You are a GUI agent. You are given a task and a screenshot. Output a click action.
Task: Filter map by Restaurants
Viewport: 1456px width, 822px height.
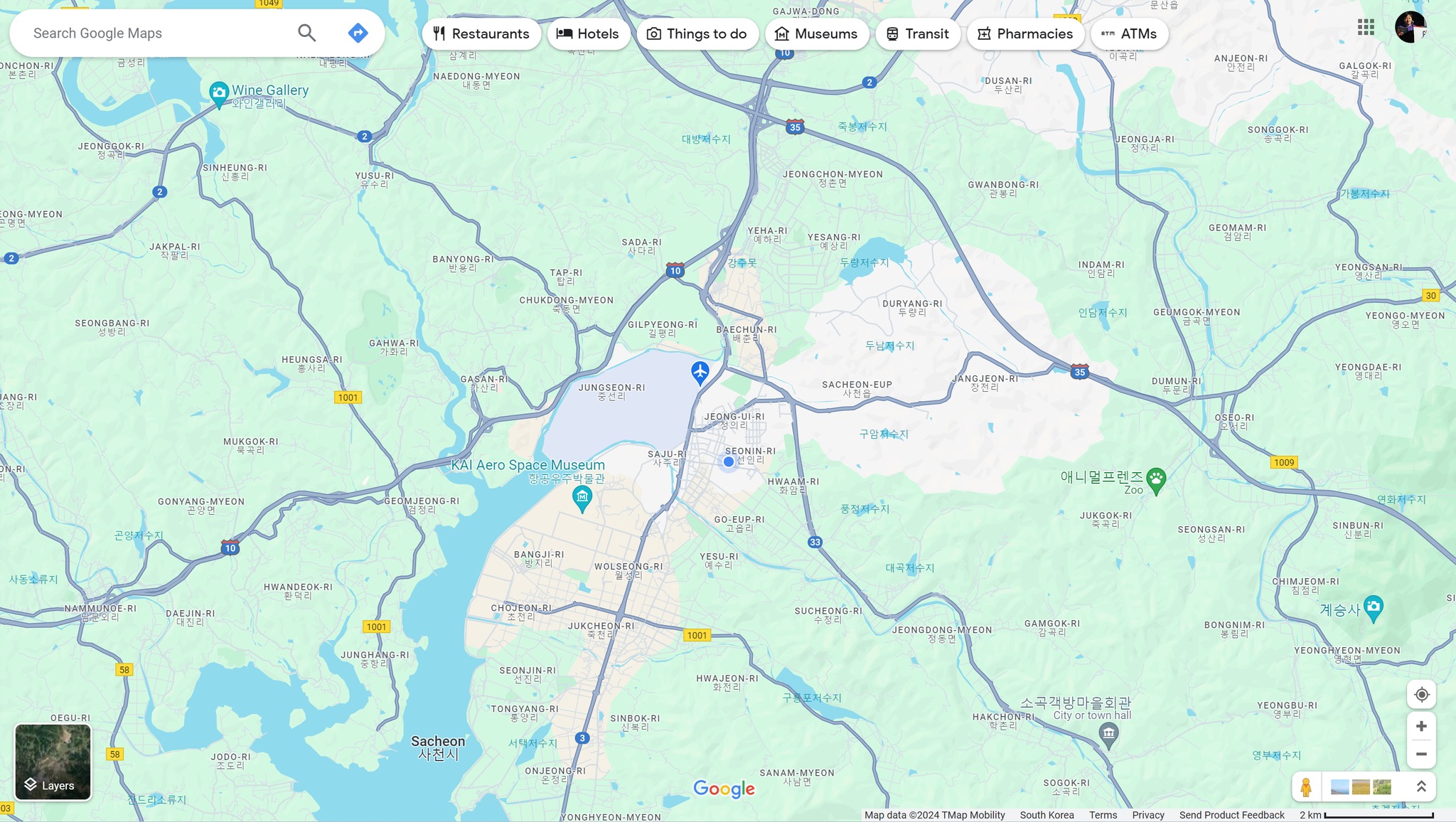[x=481, y=33]
